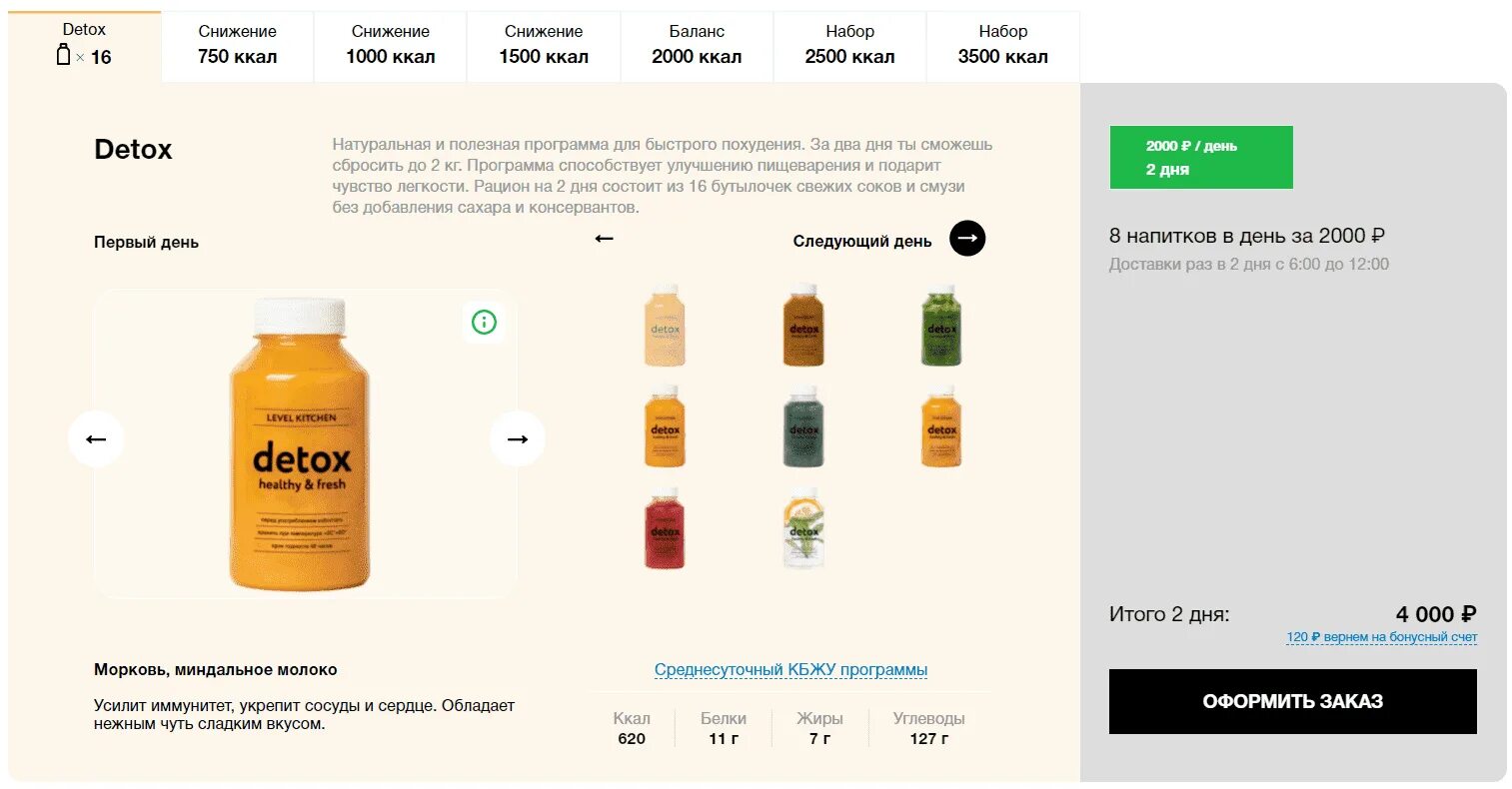1512x789 pixels.
Task: Select the green 2000 ₽ / день plan
Action: [x=1200, y=157]
